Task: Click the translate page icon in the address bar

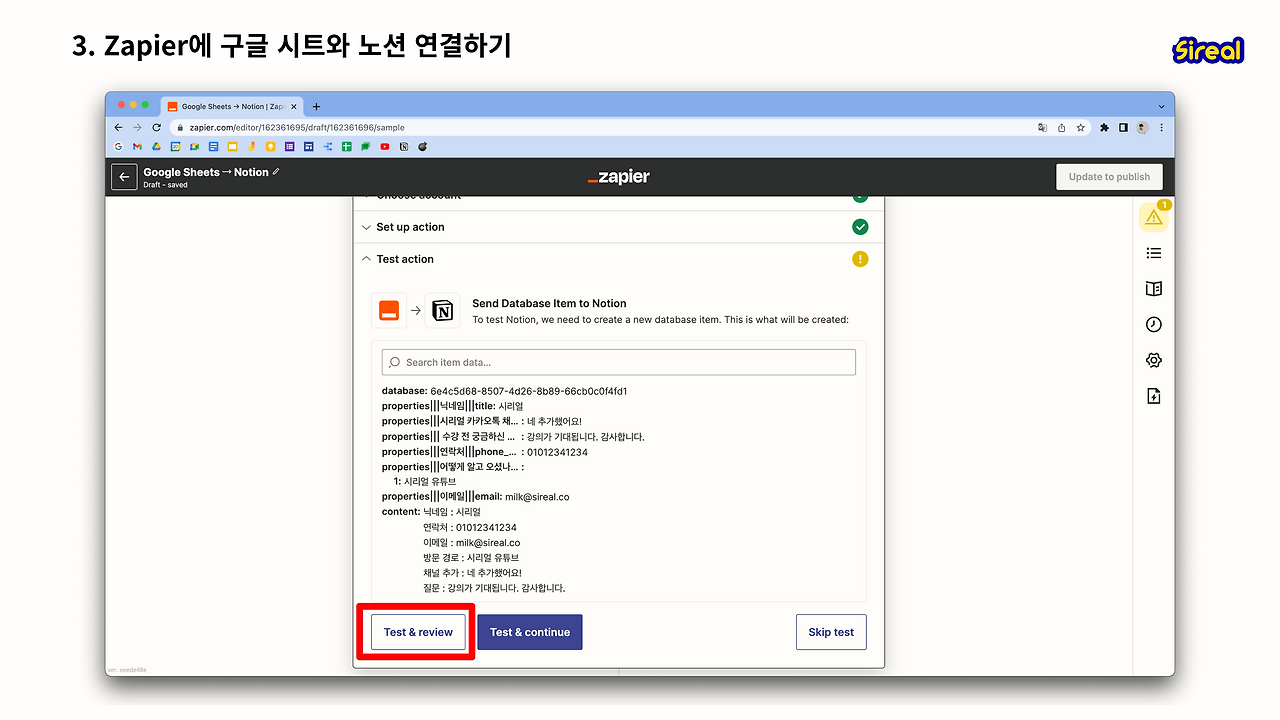Action: pos(1043,128)
